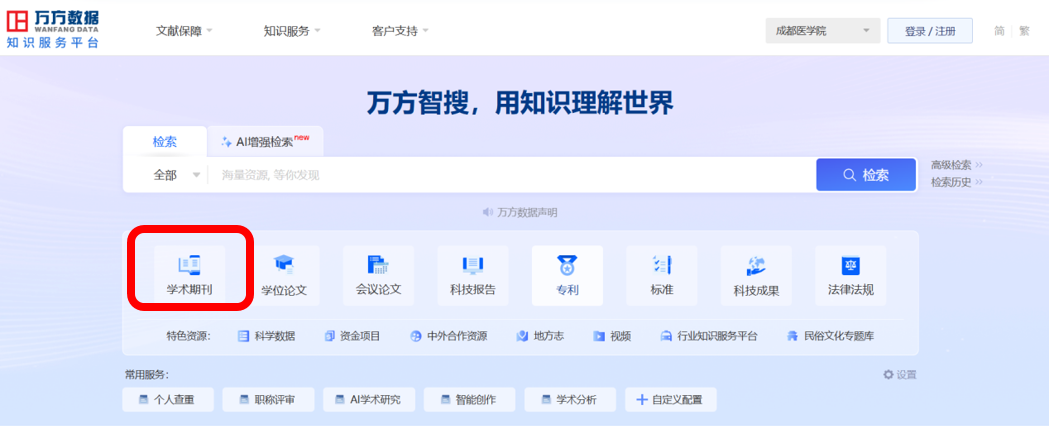The height and width of the screenshot is (426, 1050).
Task: Click the speaker icon beside 万方数据声明
Action: [x=488, y=212]
